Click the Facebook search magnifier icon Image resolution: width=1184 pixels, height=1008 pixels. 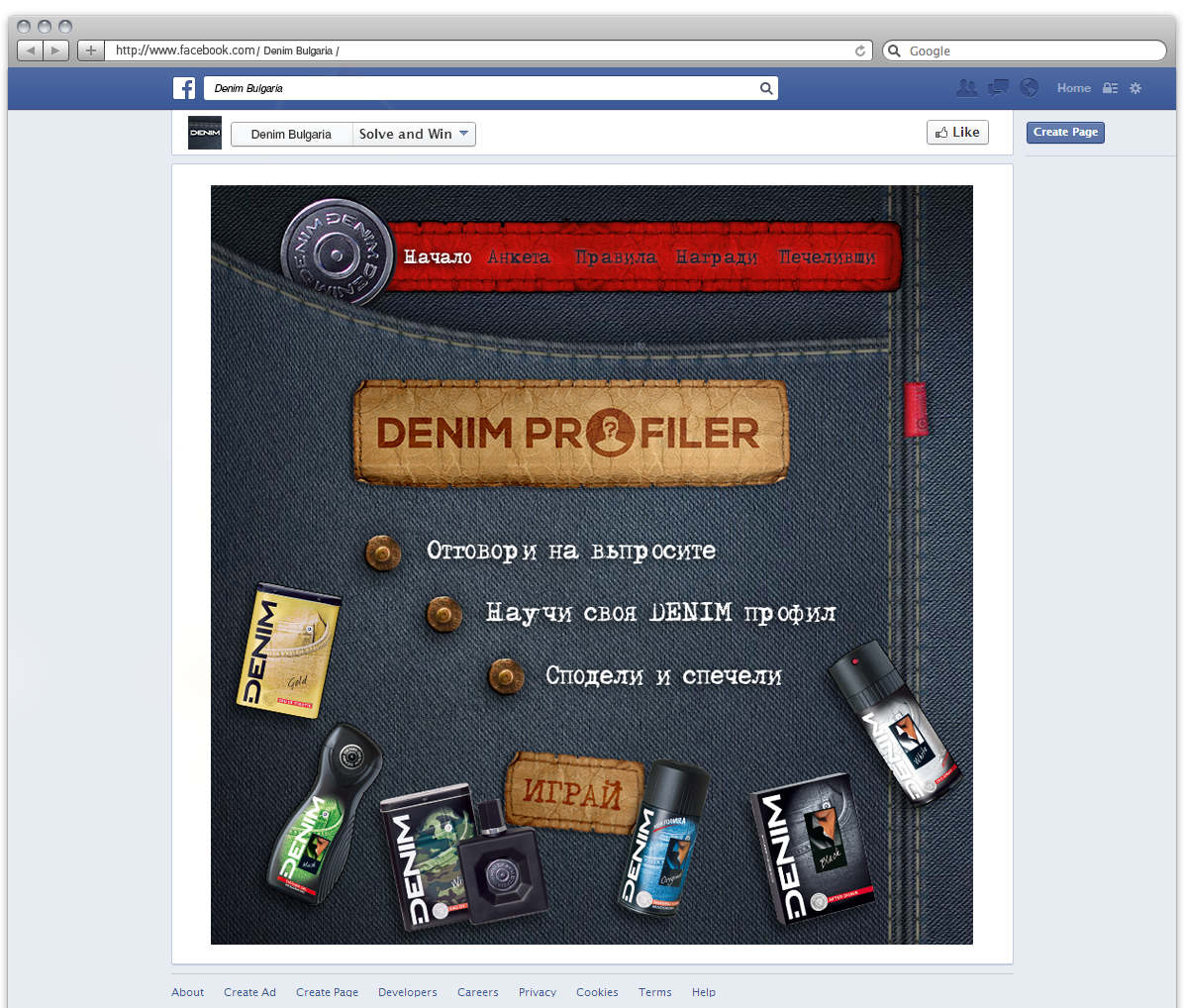pyautogui.click(x=765, y=88)
